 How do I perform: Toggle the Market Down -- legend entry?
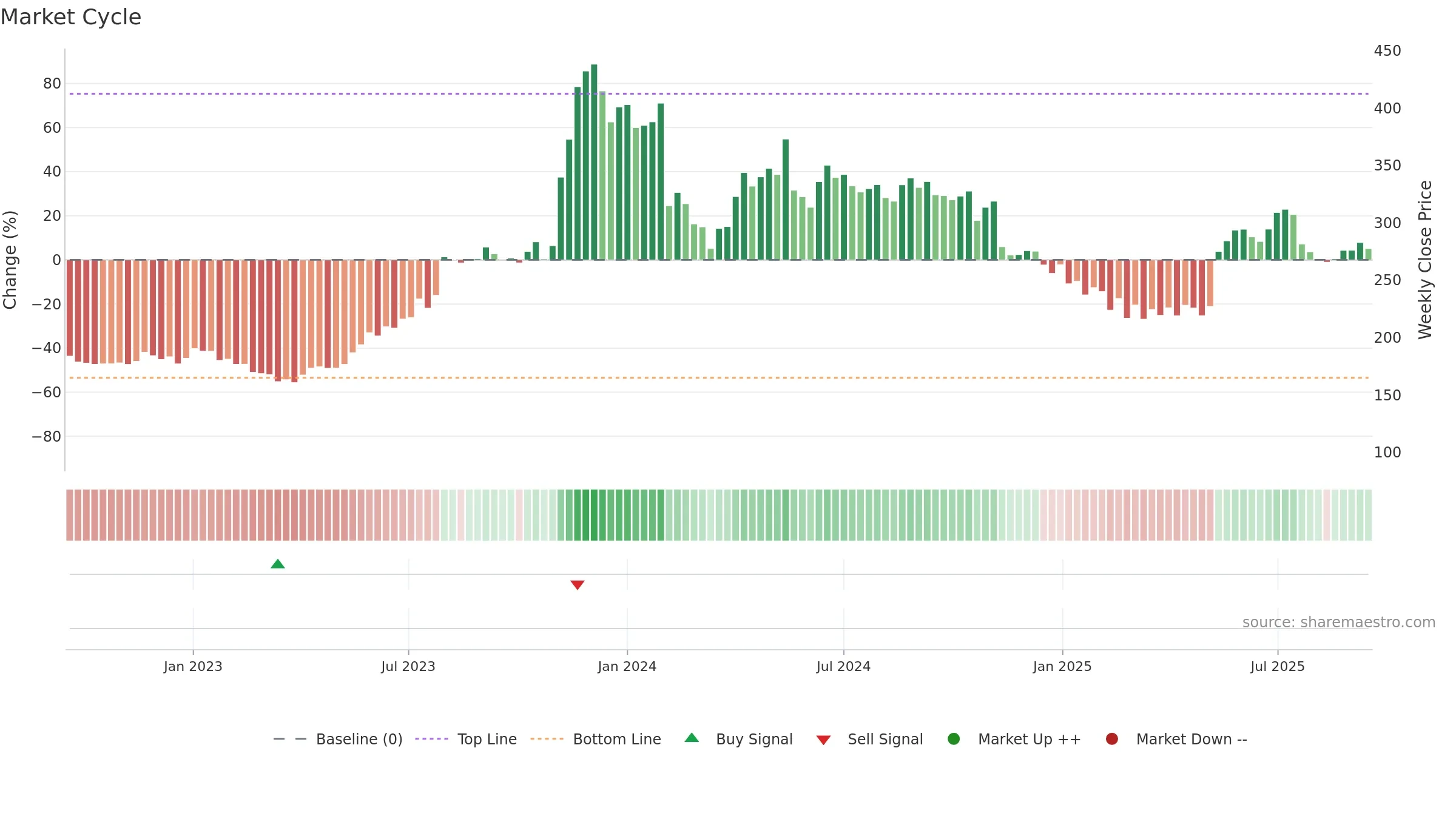click(x=1176, y=739)
